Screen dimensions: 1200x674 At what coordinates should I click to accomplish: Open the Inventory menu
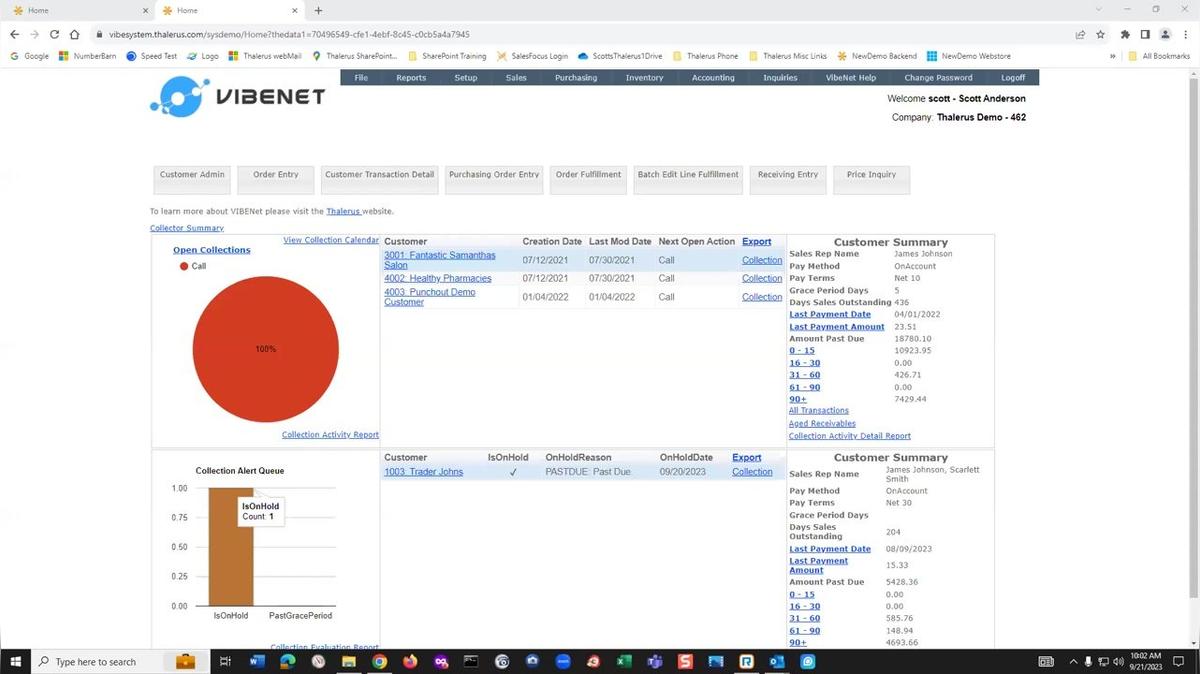(644, 78)
